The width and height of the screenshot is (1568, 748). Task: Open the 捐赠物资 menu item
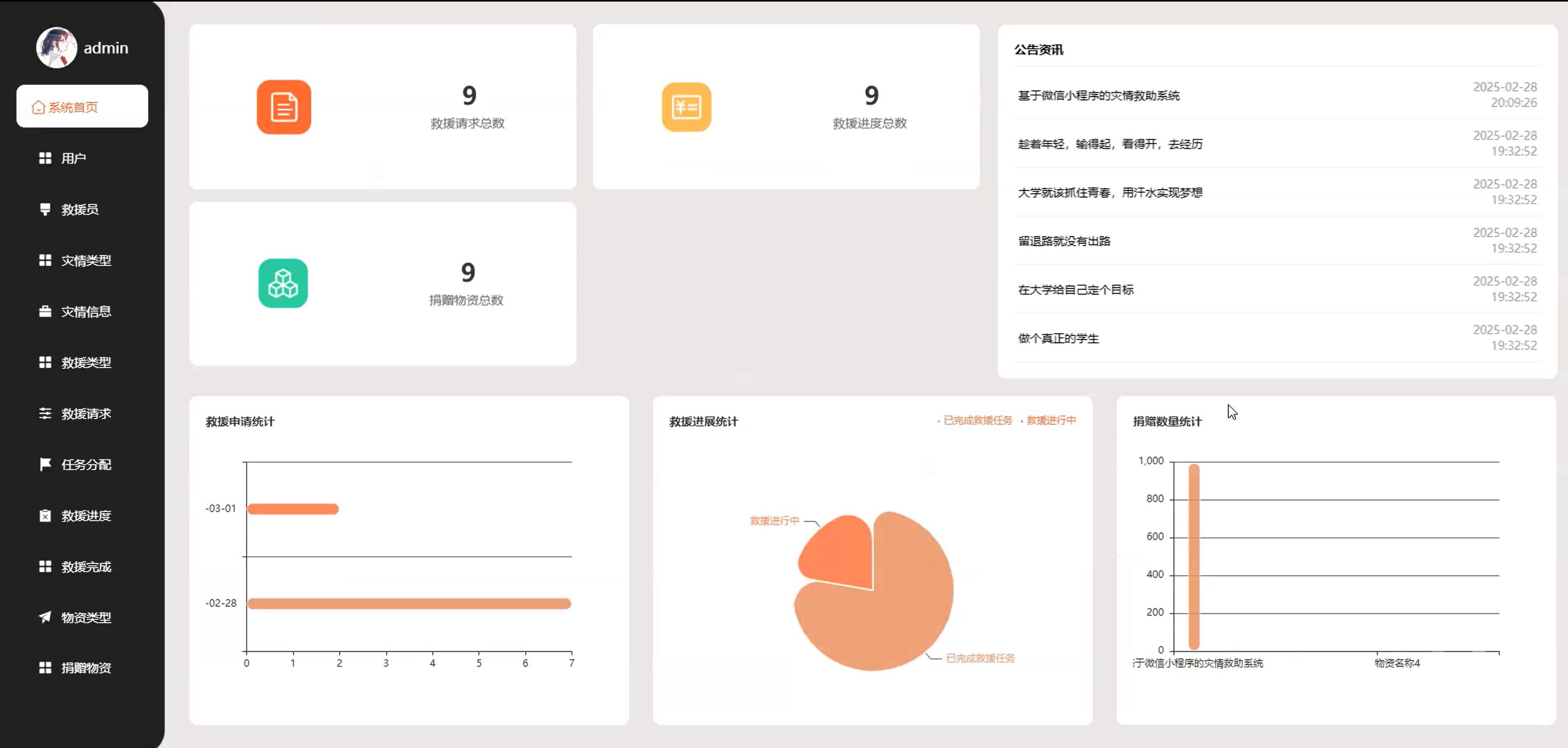(82, 668)
